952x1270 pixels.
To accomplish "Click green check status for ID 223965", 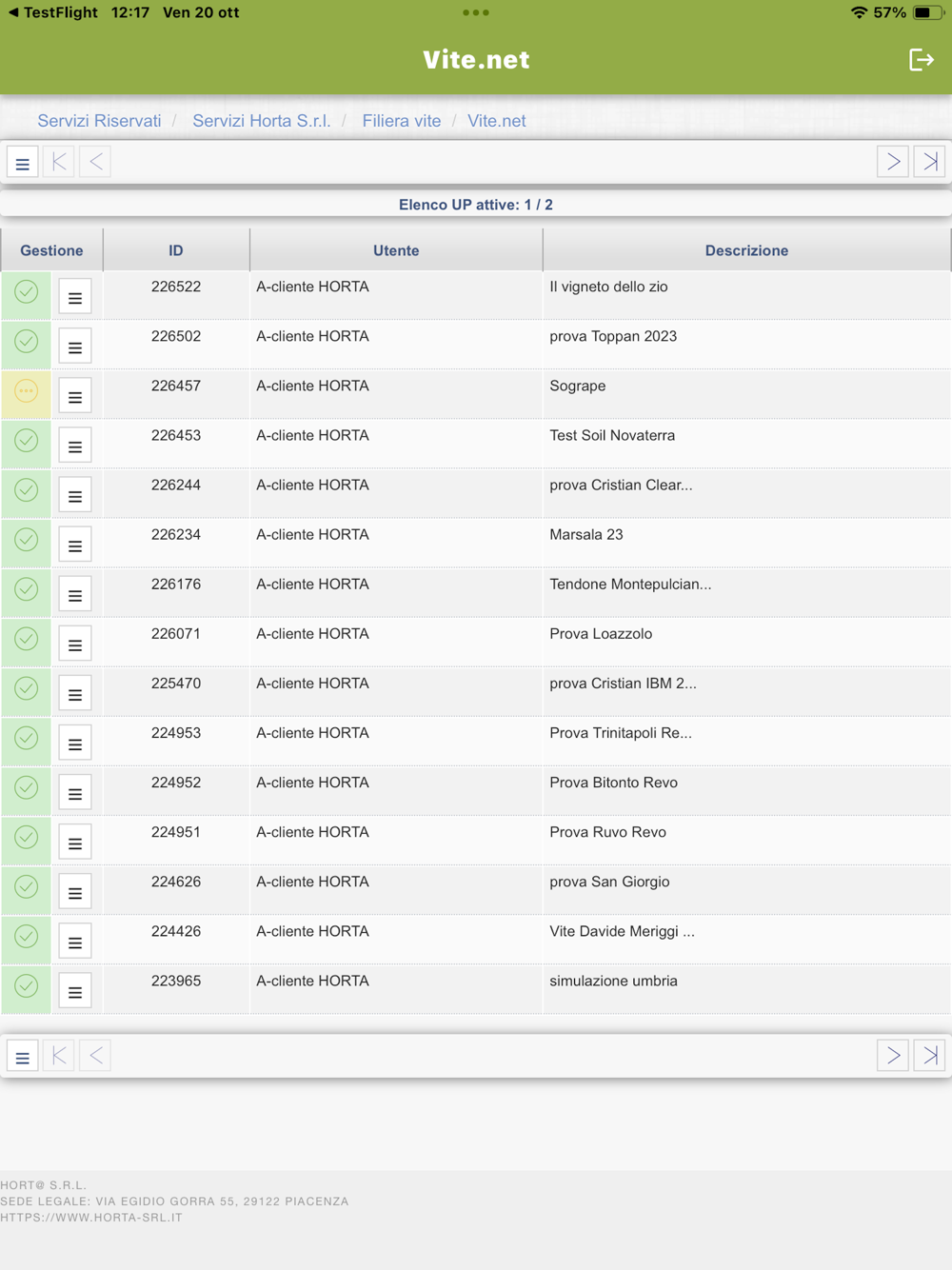I will click(x=27, y=985).
